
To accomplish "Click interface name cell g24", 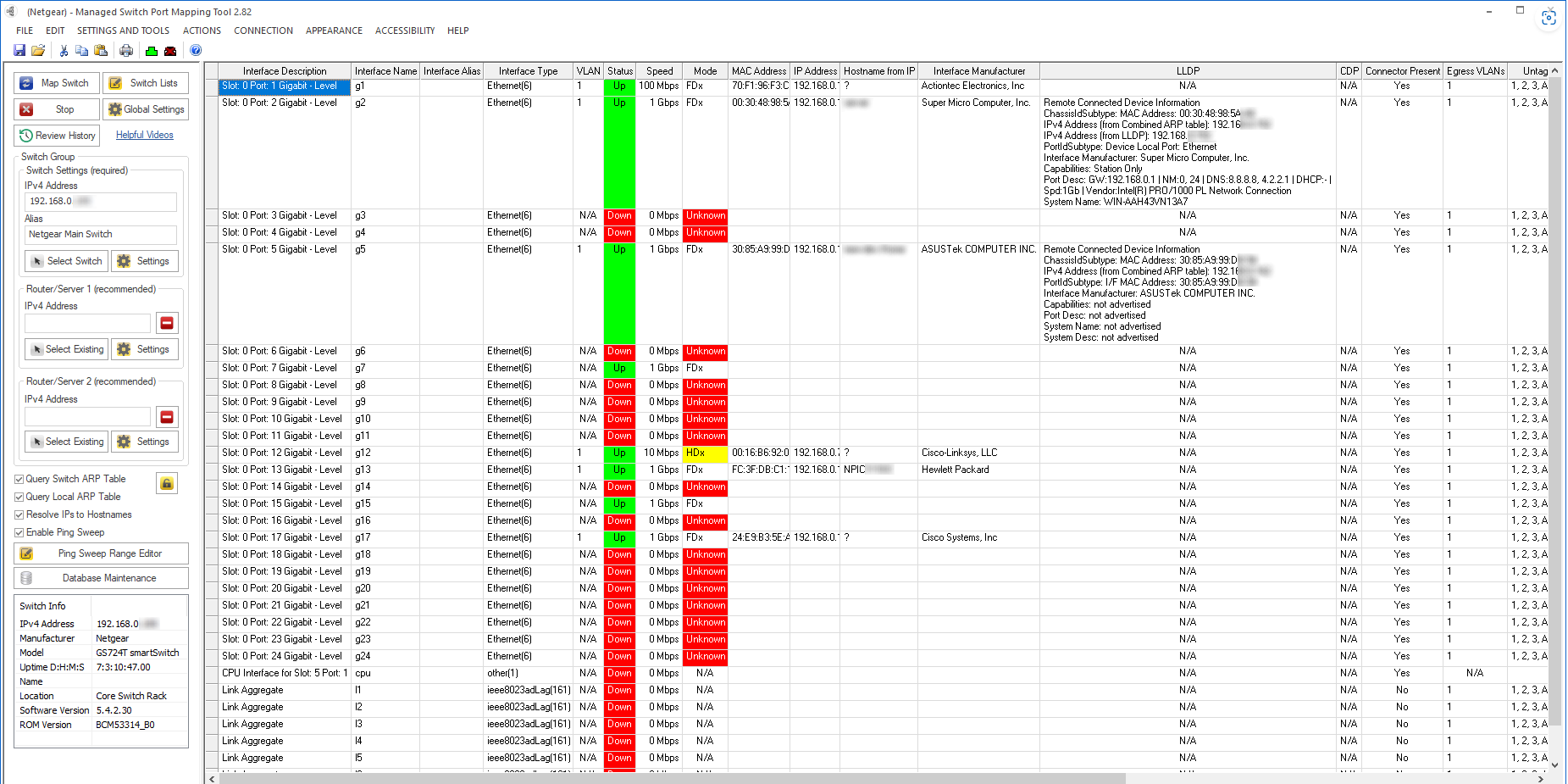I will pyautogui.click(x=385, y=656).
